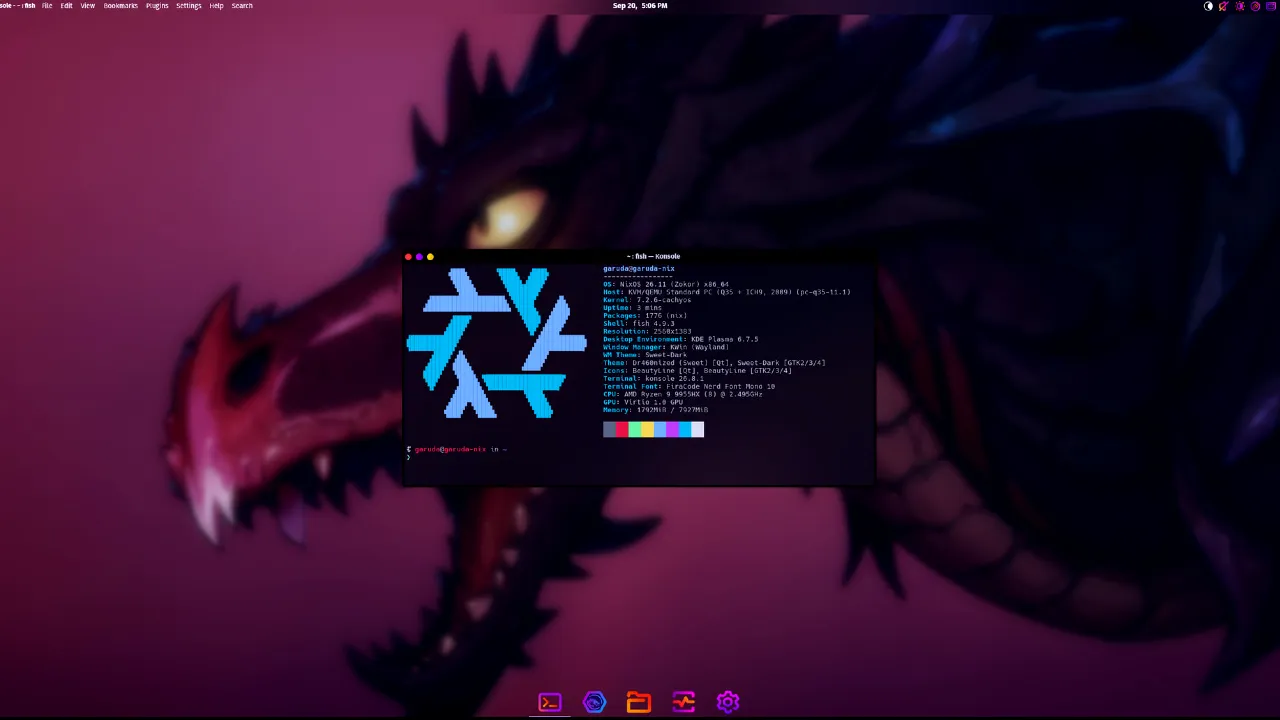Click the 'Host: KVM/QEMU Standard PC' line

[x=727, y=292]
